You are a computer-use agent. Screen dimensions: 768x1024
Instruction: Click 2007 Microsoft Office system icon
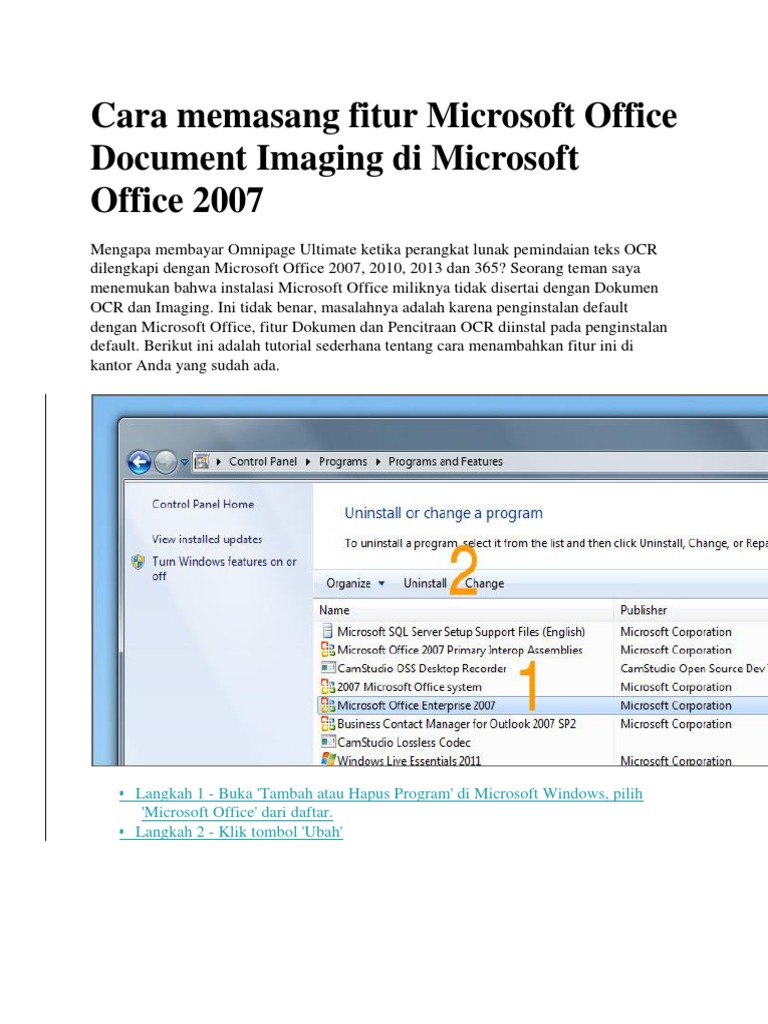[327, 687]
